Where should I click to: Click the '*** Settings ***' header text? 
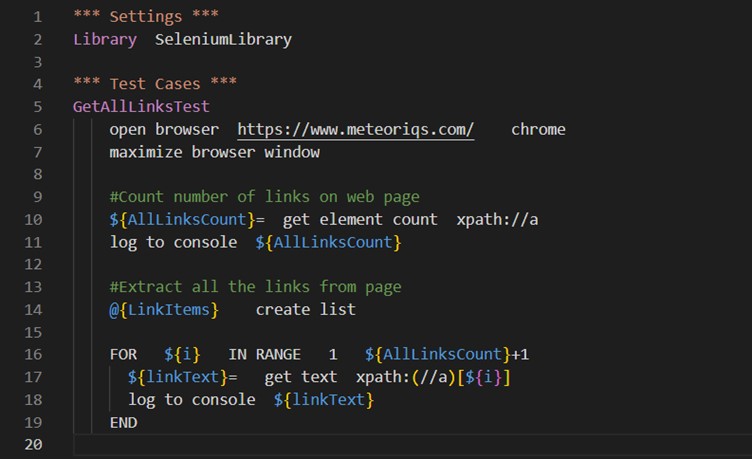[x=146, y=16]
